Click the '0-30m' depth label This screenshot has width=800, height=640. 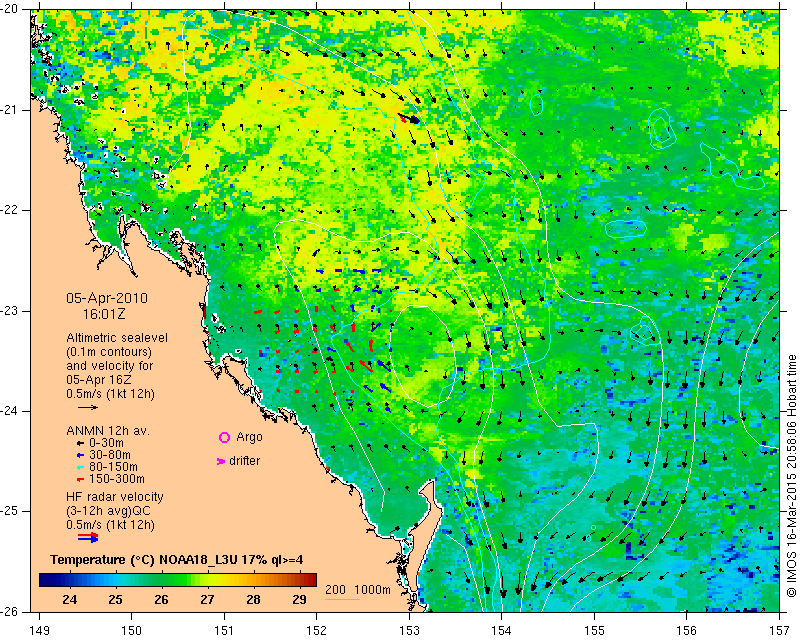point(107,443)
